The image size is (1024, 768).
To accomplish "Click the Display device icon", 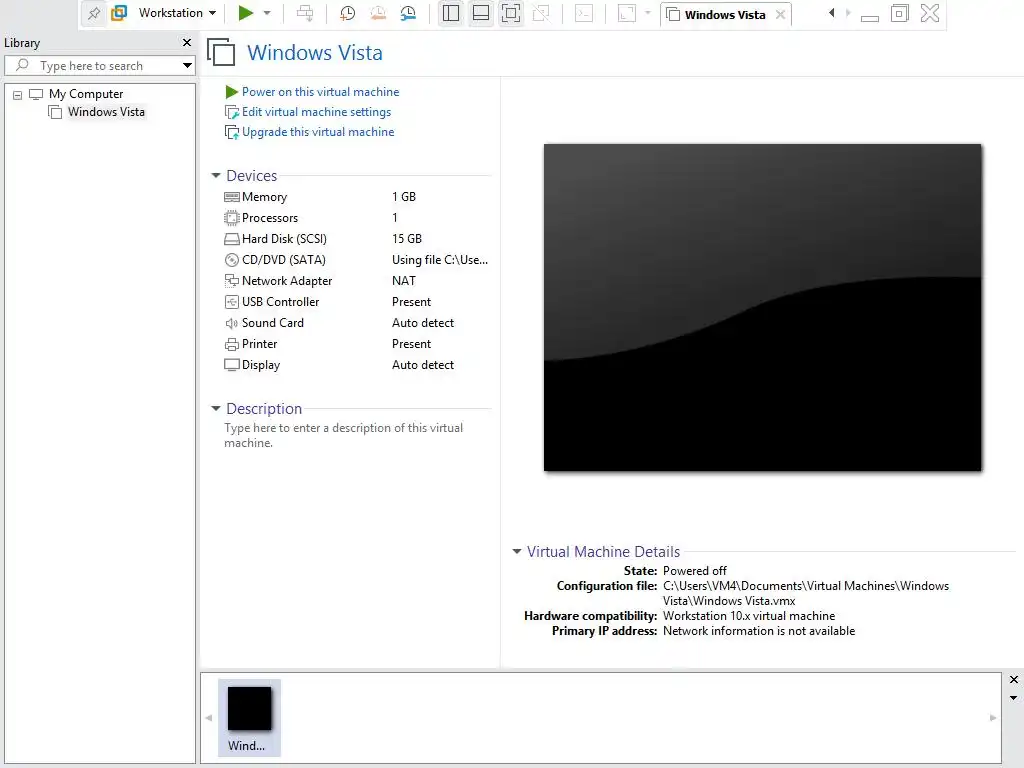I will click(231, 365).
